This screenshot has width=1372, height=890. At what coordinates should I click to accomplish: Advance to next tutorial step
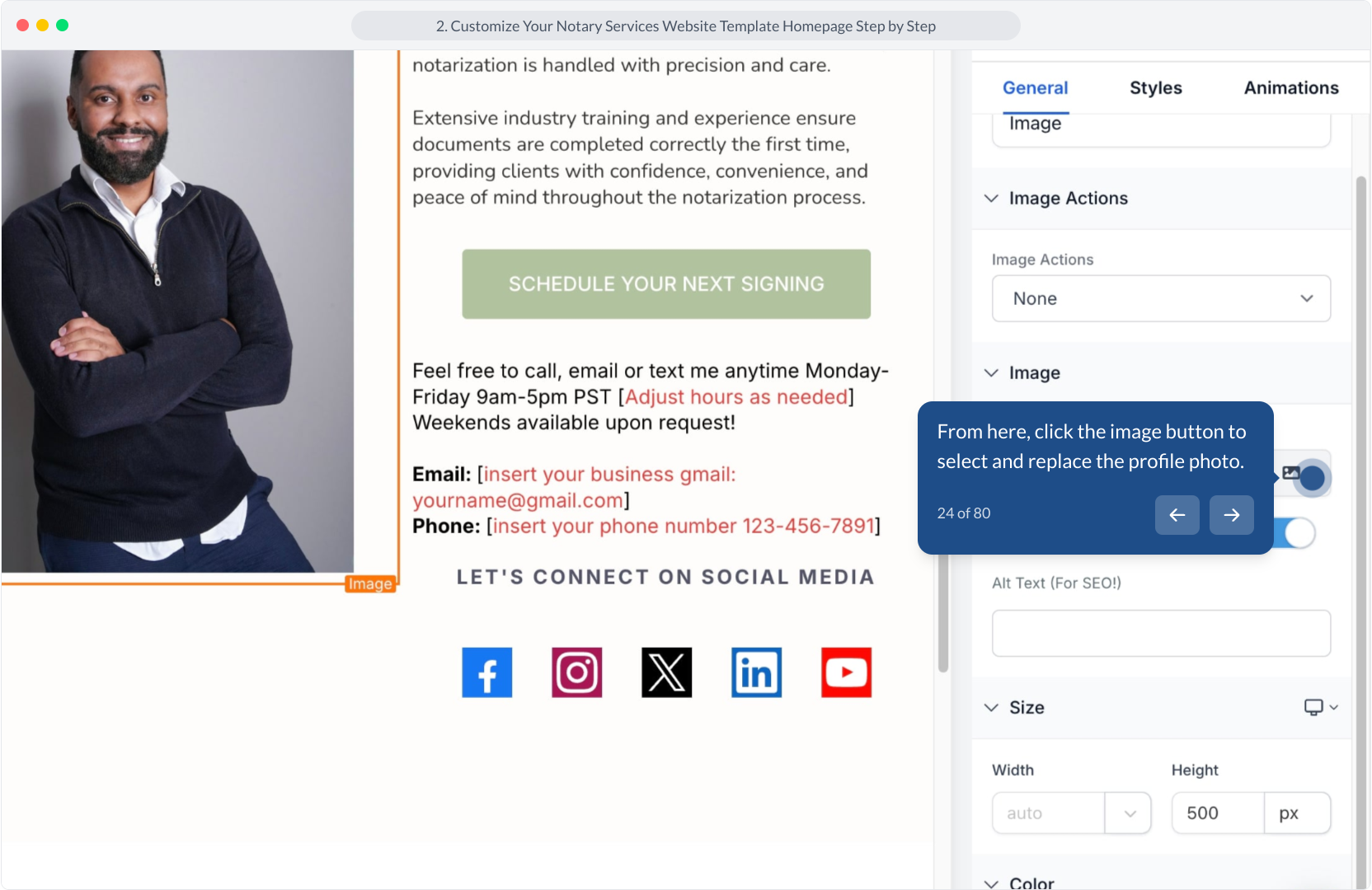[1231, 515]
